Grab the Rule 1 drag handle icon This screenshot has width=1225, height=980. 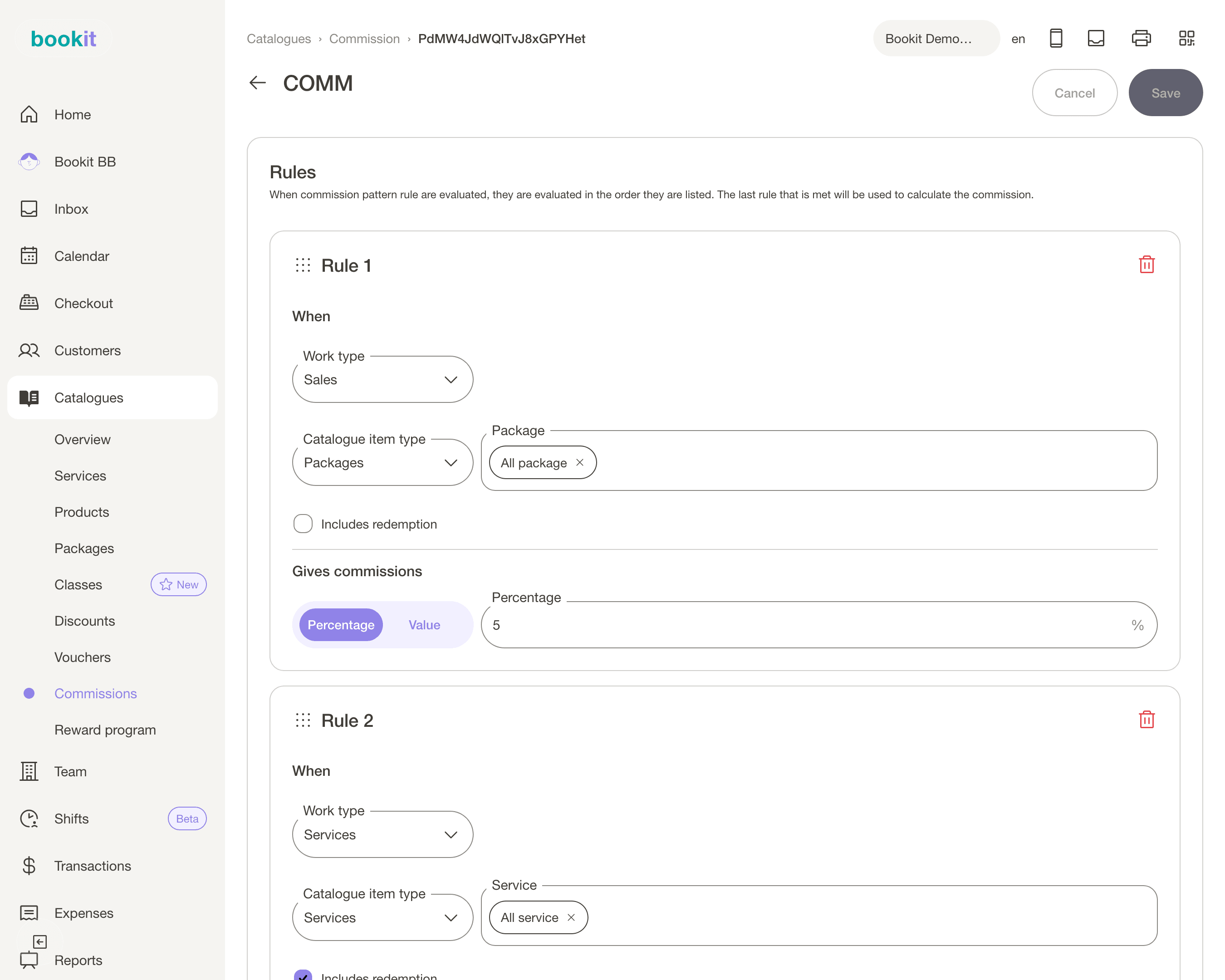(x=303, y=265)
